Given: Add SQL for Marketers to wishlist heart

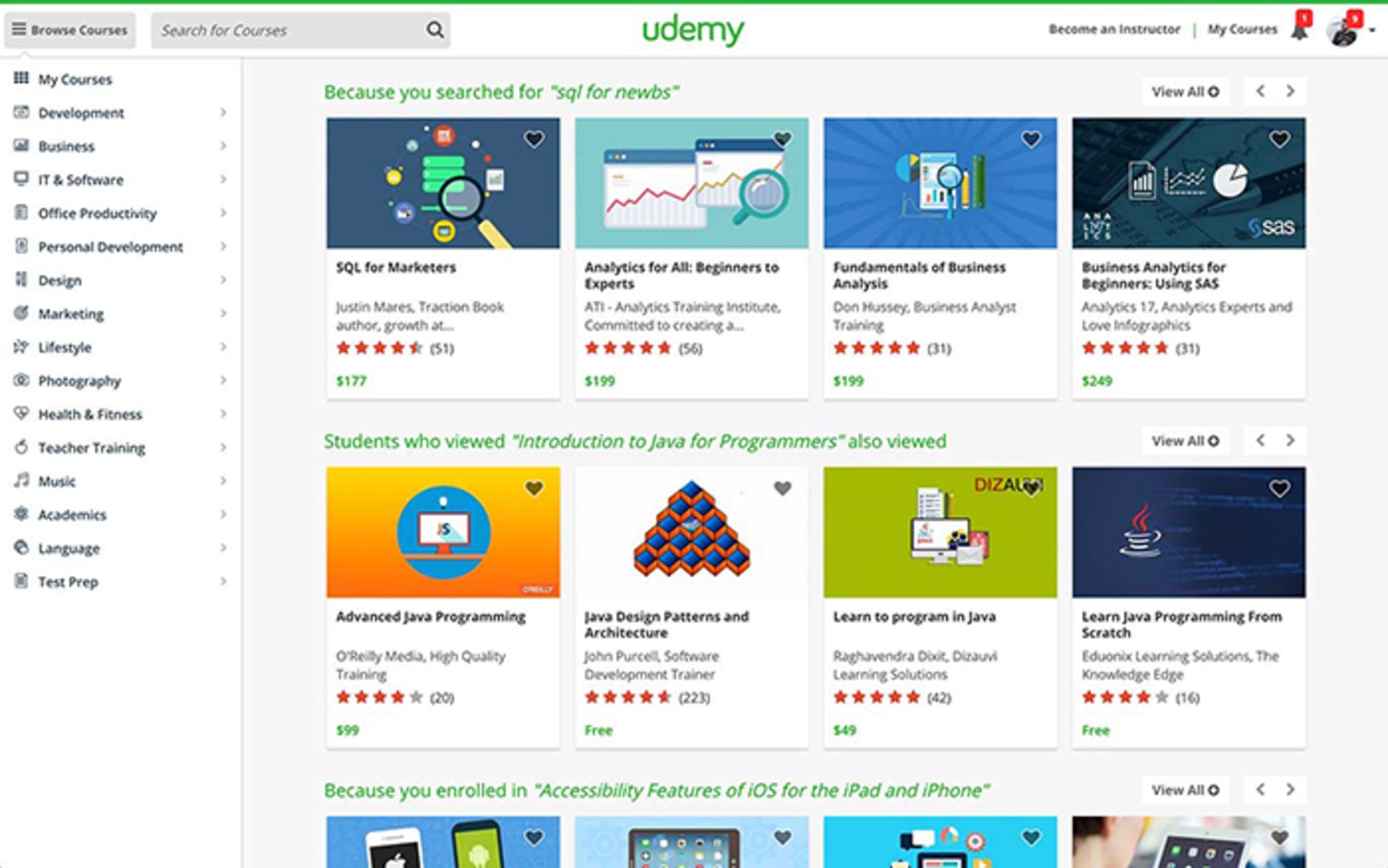Looking at the screenshot, I should (x=534, y=138).
